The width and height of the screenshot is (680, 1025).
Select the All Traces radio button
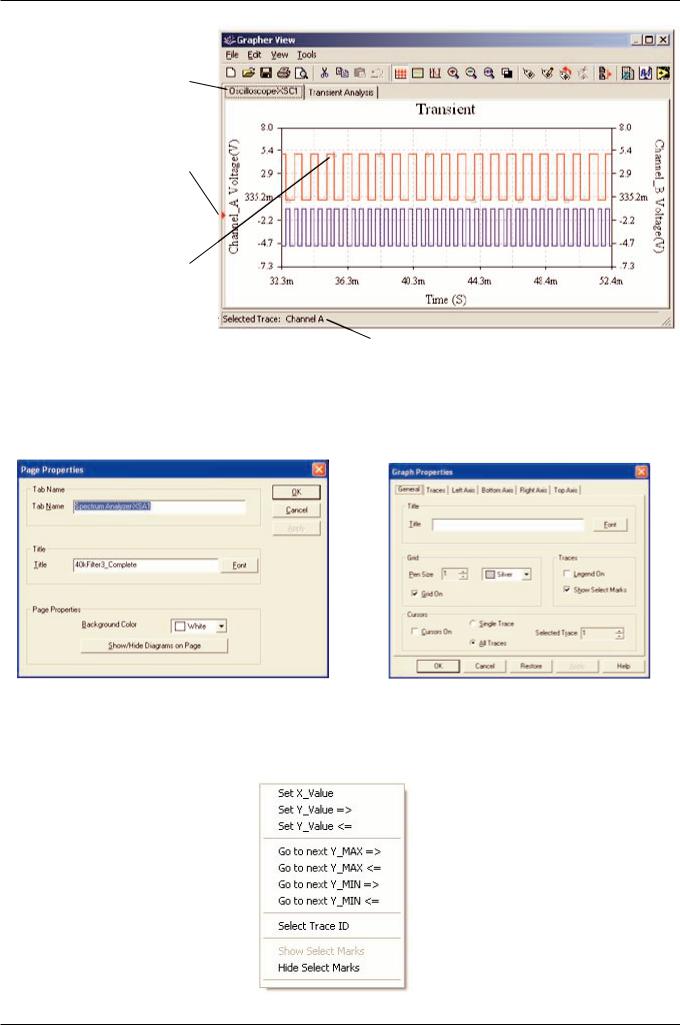pos(472,643)
